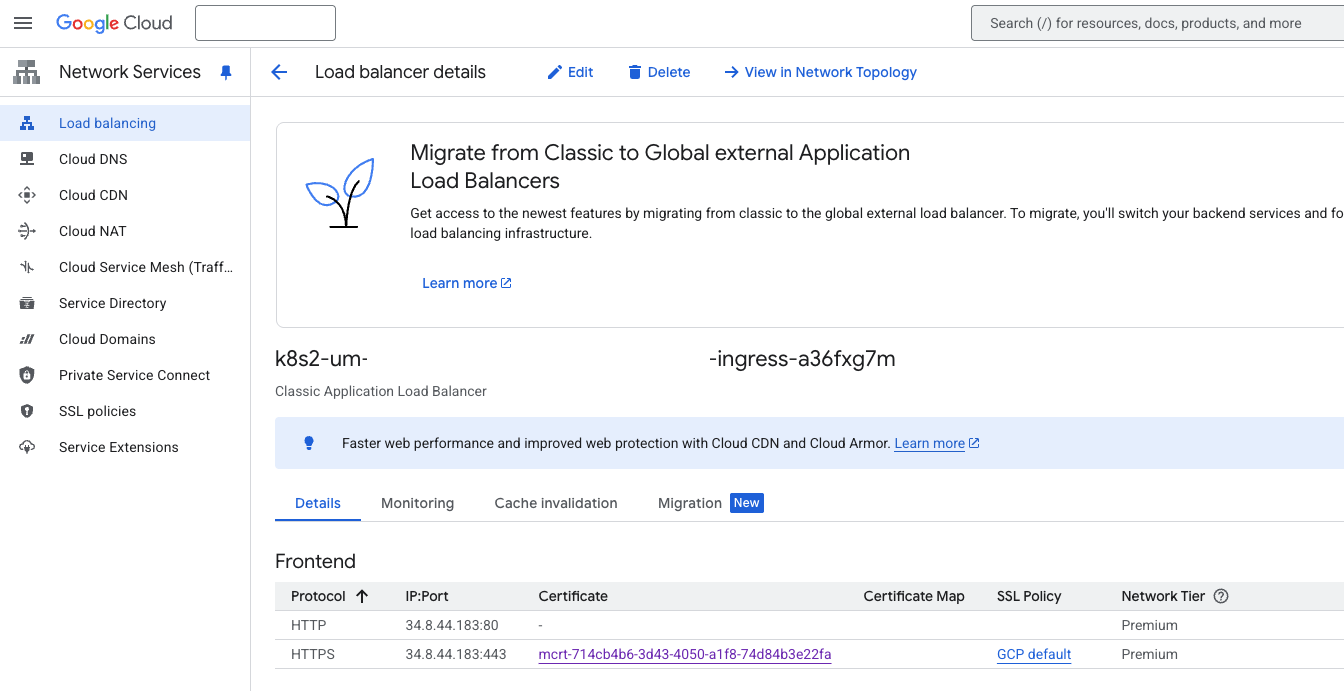The width and height of the screenshot is (1344, 691).
Task: Click the Service Directory sidebar icon
Action: [x=27, y=303]
